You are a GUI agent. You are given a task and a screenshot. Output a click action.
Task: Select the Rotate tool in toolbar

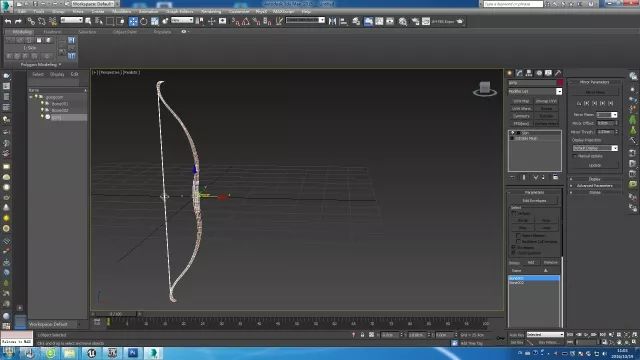[144, 21]
